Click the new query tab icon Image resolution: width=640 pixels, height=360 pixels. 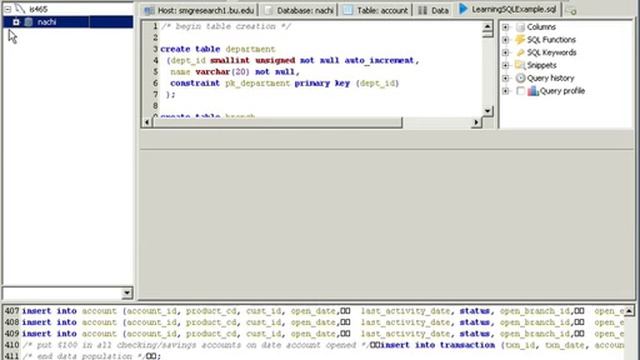click(x=571, y=11)
